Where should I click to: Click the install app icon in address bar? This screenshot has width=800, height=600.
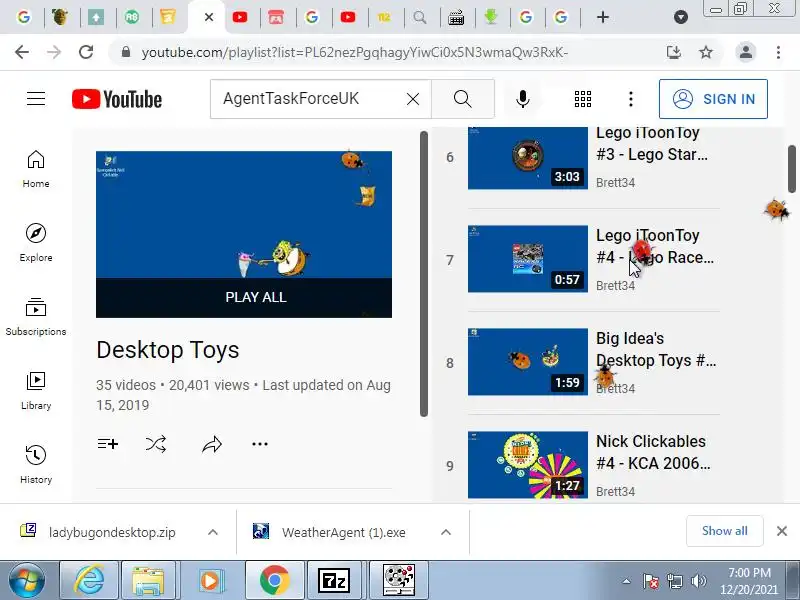(673, 52)
